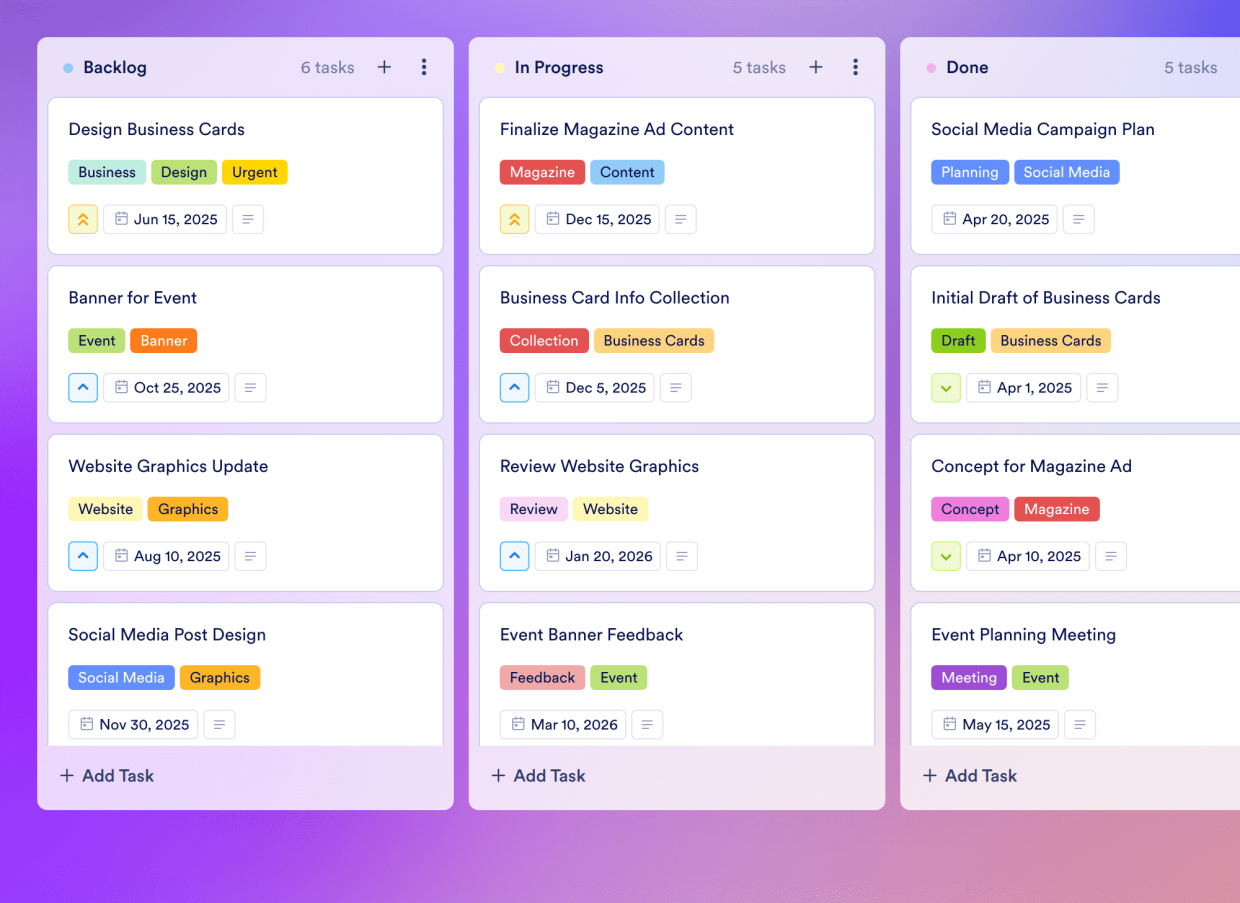Open the Oct 25, 2025 due date picker
Viewport: 1240px width, 903px height.
point(167,387)
